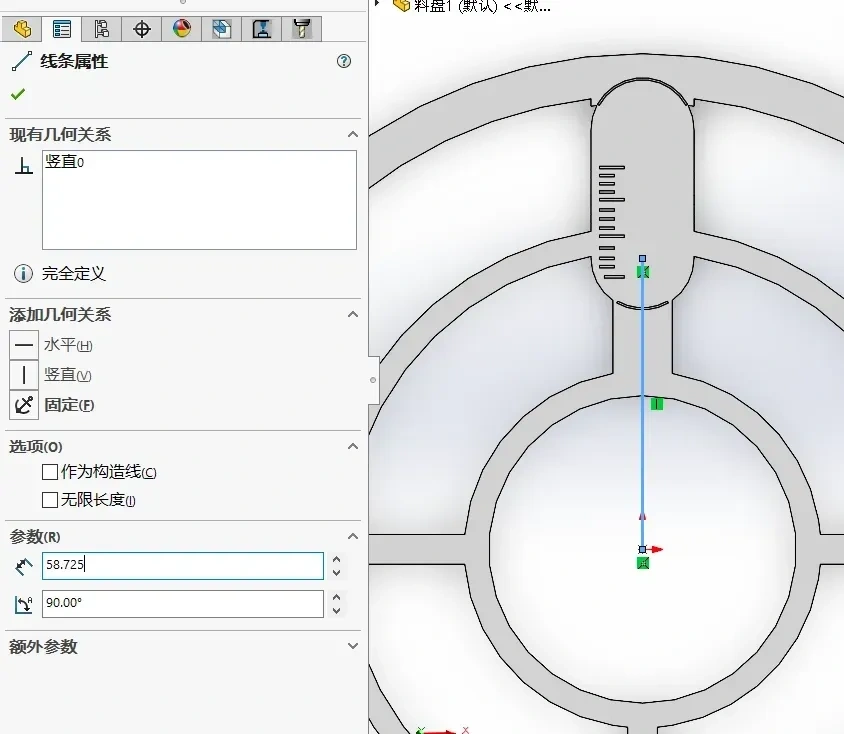Open the blue cube manager tab

click(x=221, y=29)
